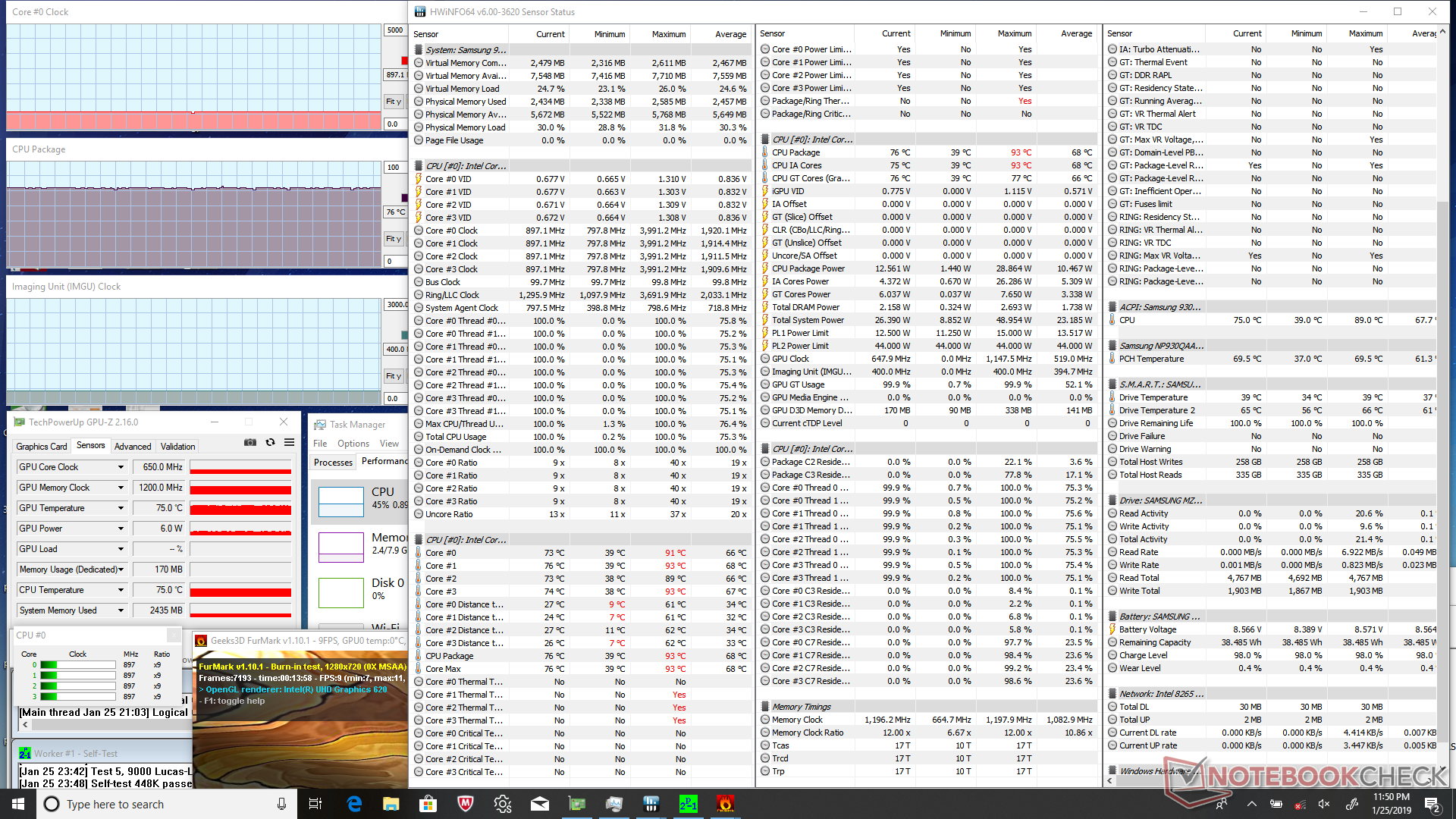Switch to the Graphics Card tab
This screenshot has height=819, width=1456.
click(42, 447)
